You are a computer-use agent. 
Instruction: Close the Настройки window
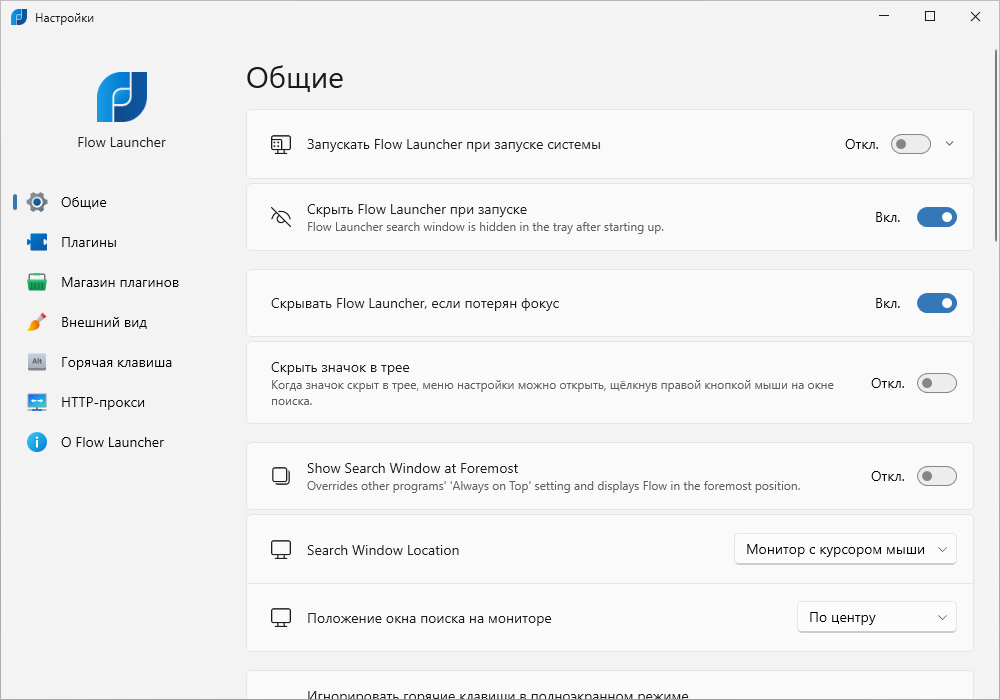pyautogui.click(x=975, y=17)
